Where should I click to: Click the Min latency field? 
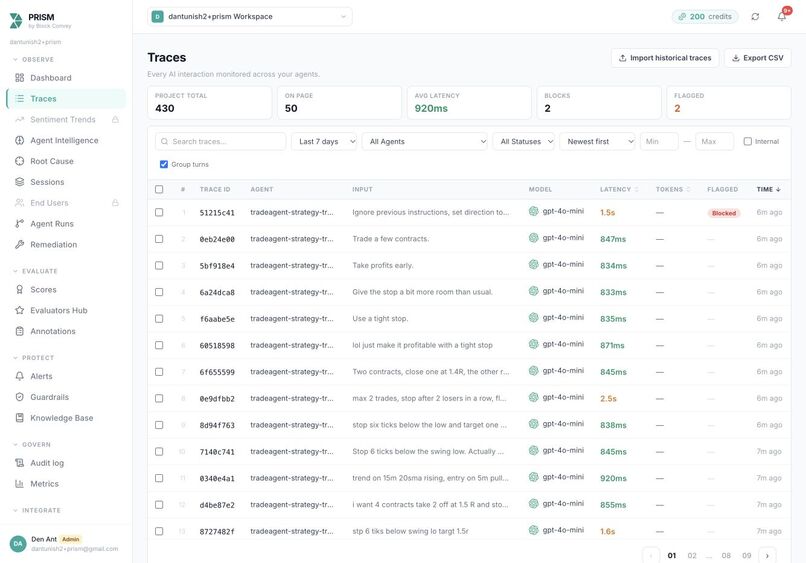pyautogui.click(x=659, y=141)
